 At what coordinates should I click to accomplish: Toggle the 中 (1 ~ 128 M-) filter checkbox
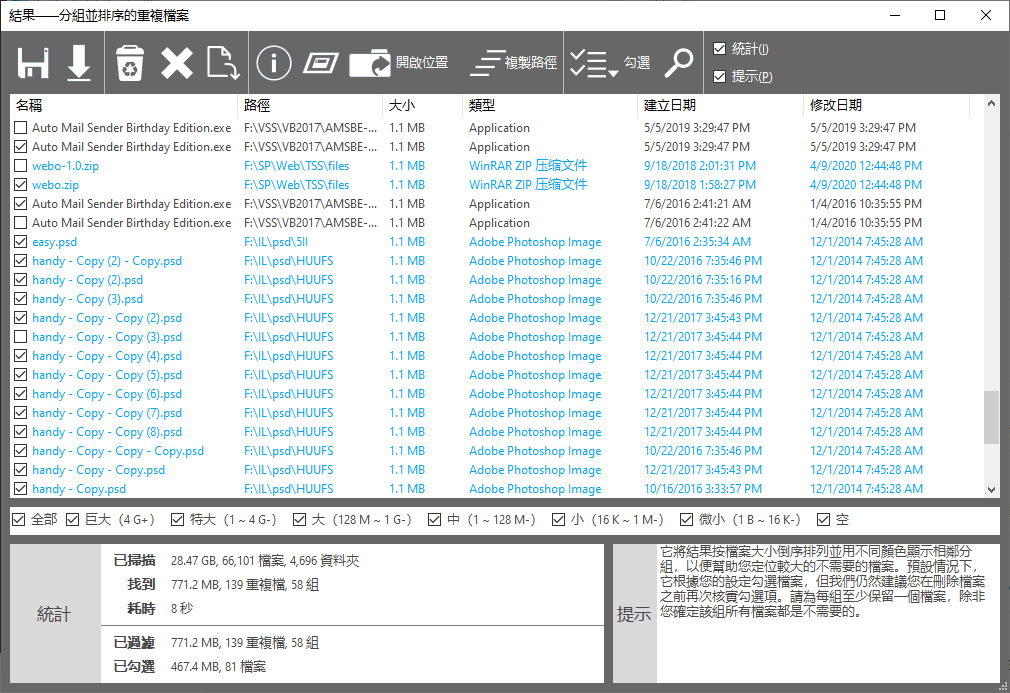(x=435, y=520)
